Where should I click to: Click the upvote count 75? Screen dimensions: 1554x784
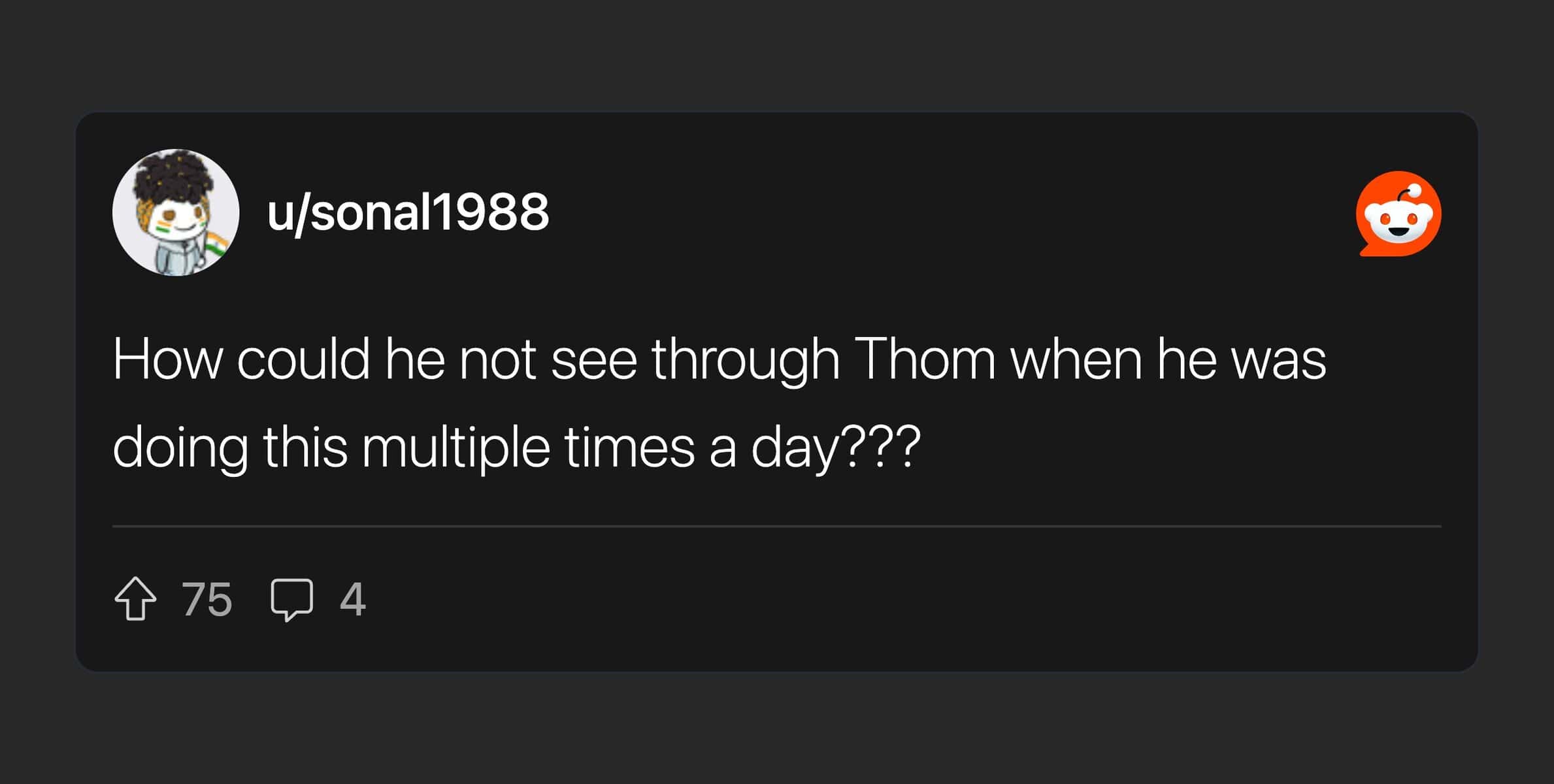click(207, 599)
